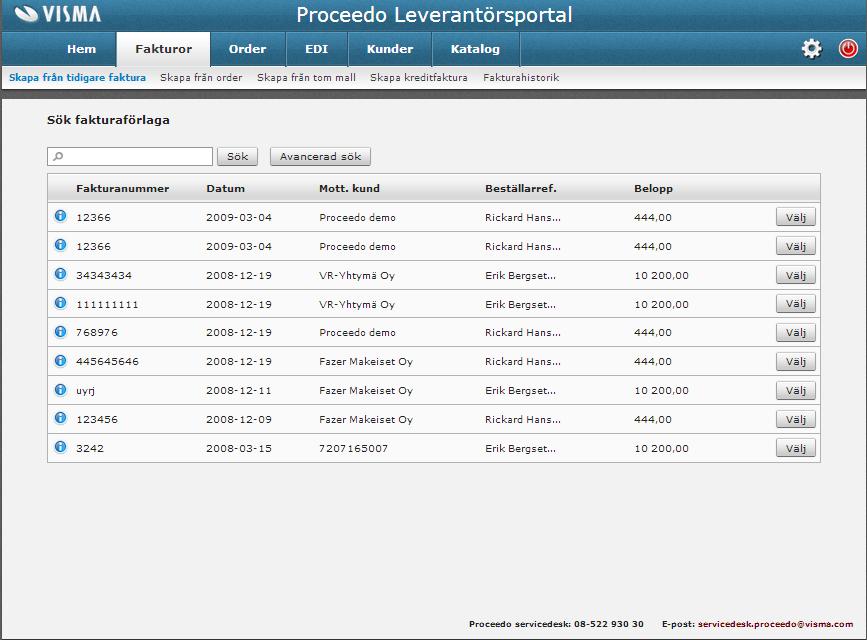
Task: Choose invoice 123456 with Välj
Action: tap(796, 419)
